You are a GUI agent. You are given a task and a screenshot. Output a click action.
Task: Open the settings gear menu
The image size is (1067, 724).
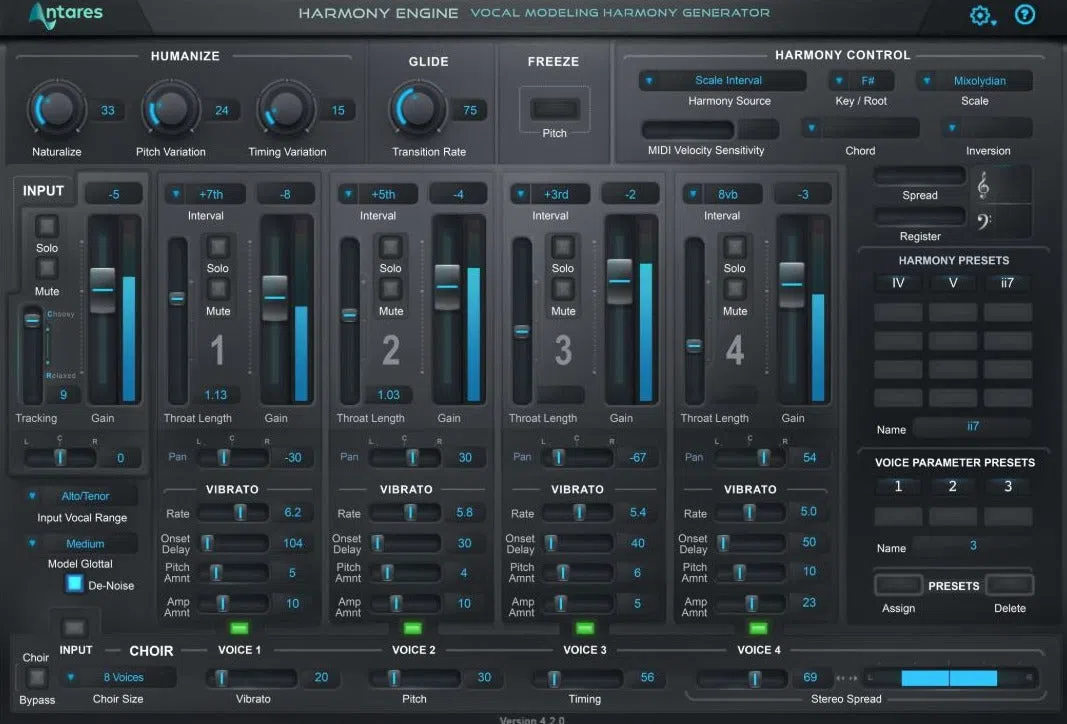[982, 15]
